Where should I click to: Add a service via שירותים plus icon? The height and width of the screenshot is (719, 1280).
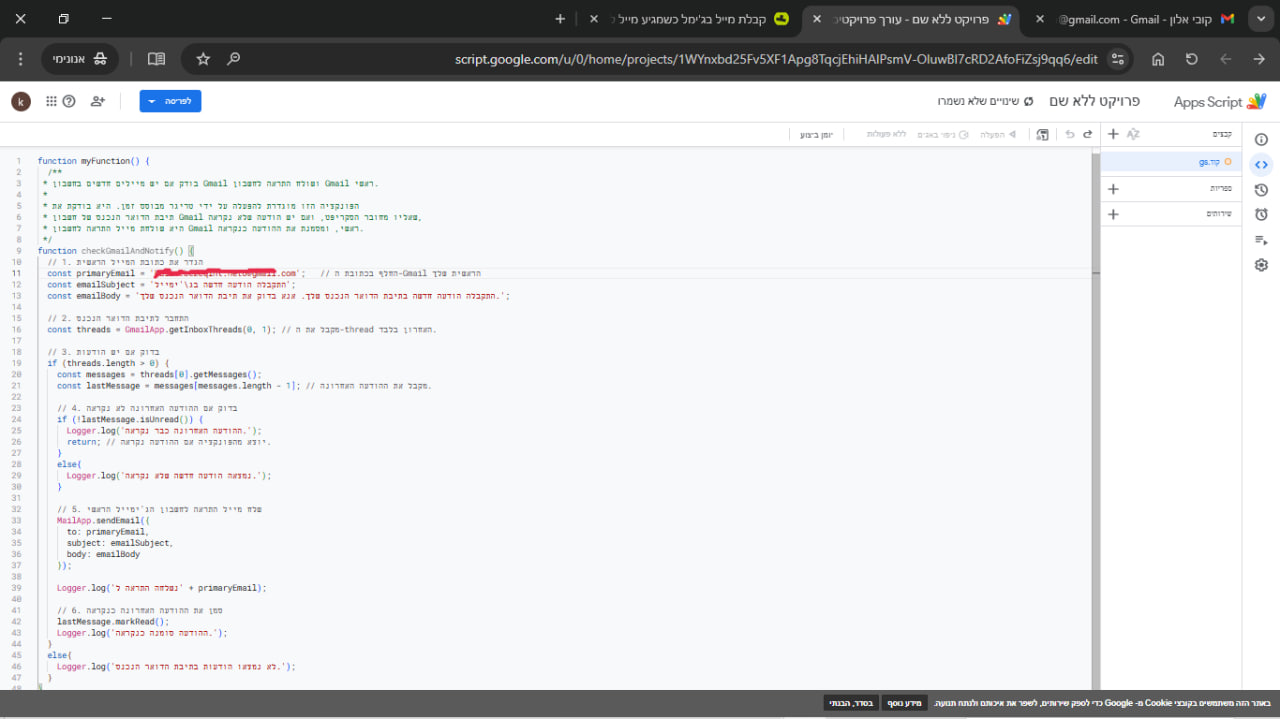[1113, 214]
